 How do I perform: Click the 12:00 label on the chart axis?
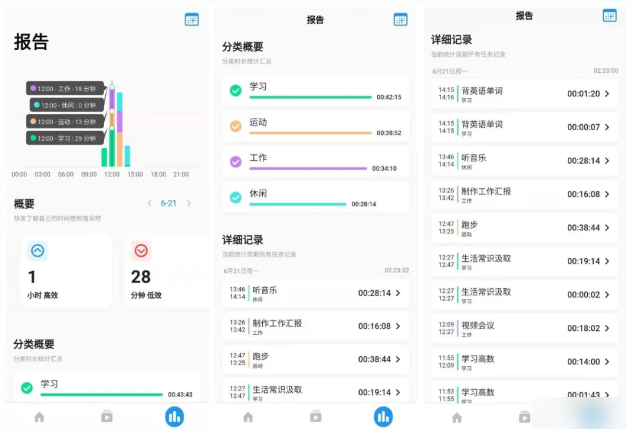[112, 174]
